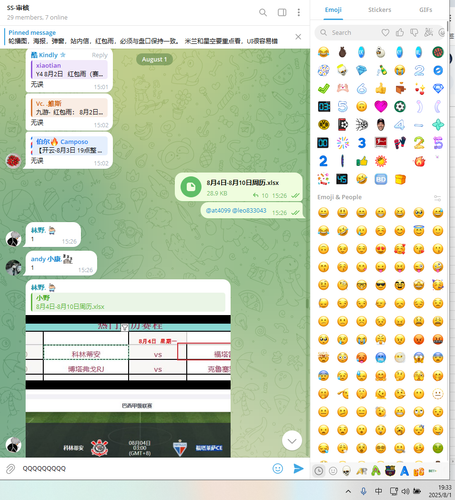Click the emoji smiley button in input bar
The width and height of the screenshot is (455, 500).
(x=278, y=468)
